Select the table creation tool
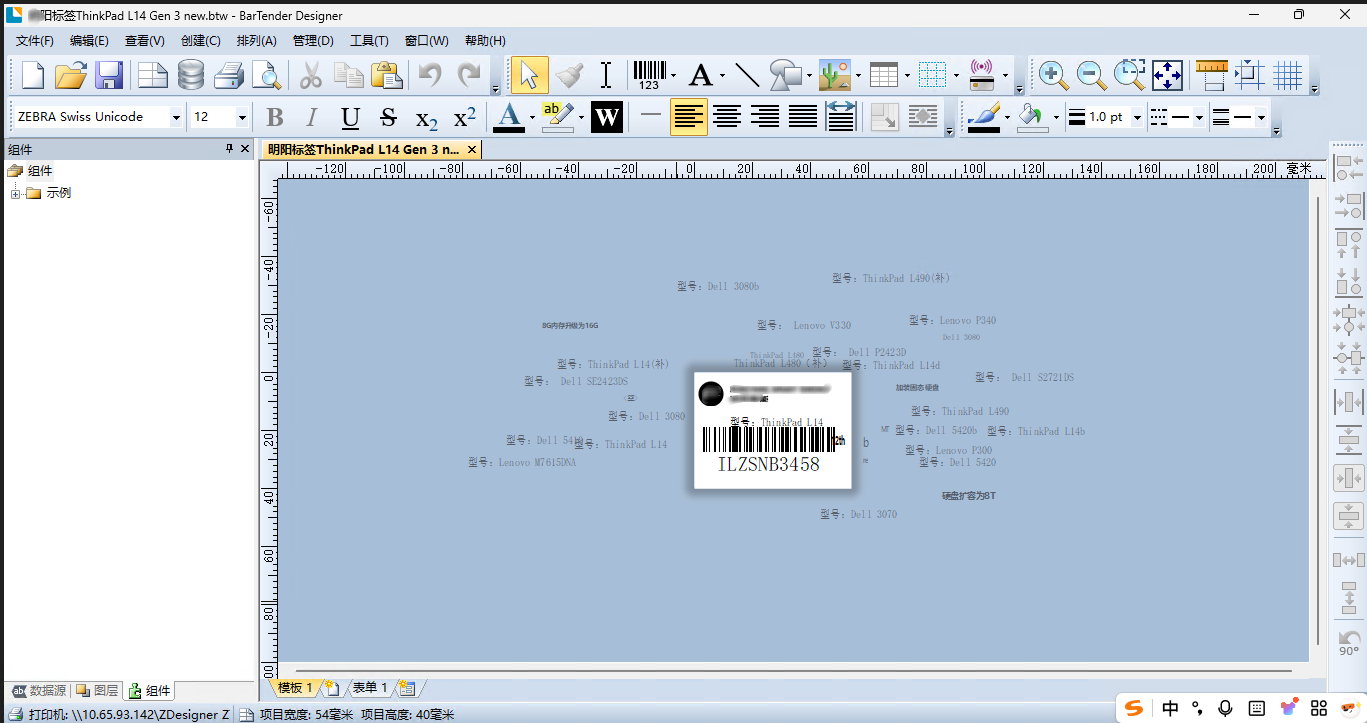 point(884,75)
